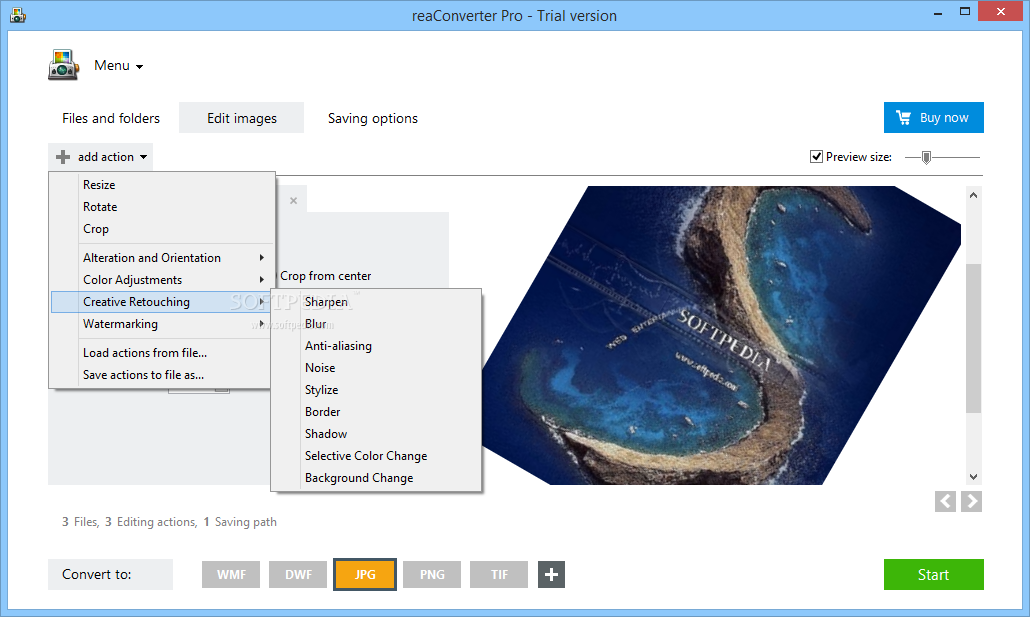Select Save actions to file as...
Viewport: 1030px width, 617px height.
[162, 375]
